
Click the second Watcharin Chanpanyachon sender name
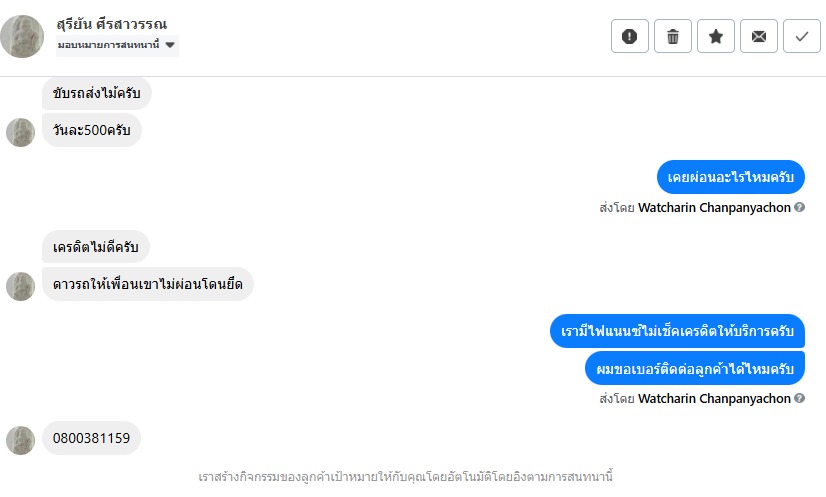[714, 398]
